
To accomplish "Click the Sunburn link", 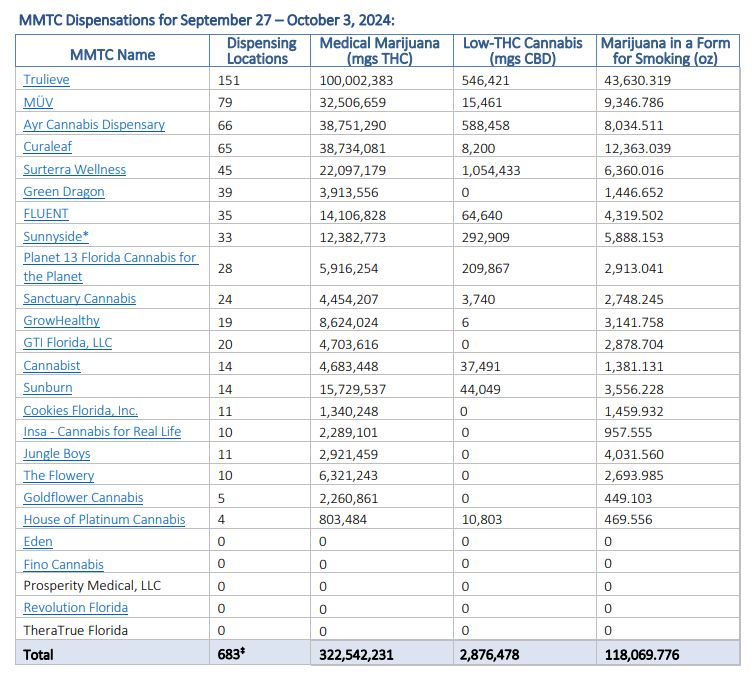I will tap(48, 388).
